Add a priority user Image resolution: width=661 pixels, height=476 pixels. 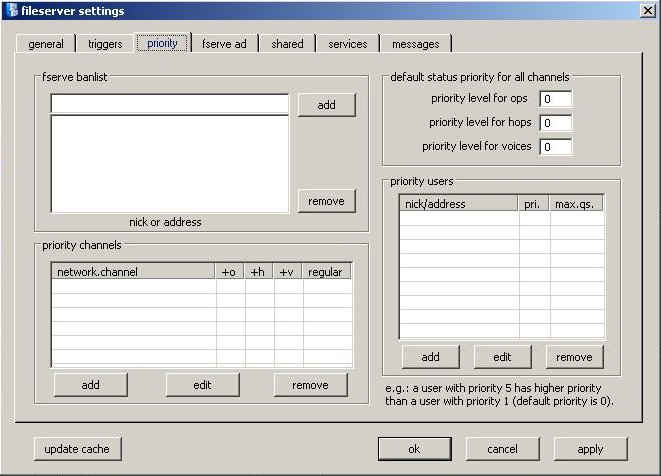431,357
